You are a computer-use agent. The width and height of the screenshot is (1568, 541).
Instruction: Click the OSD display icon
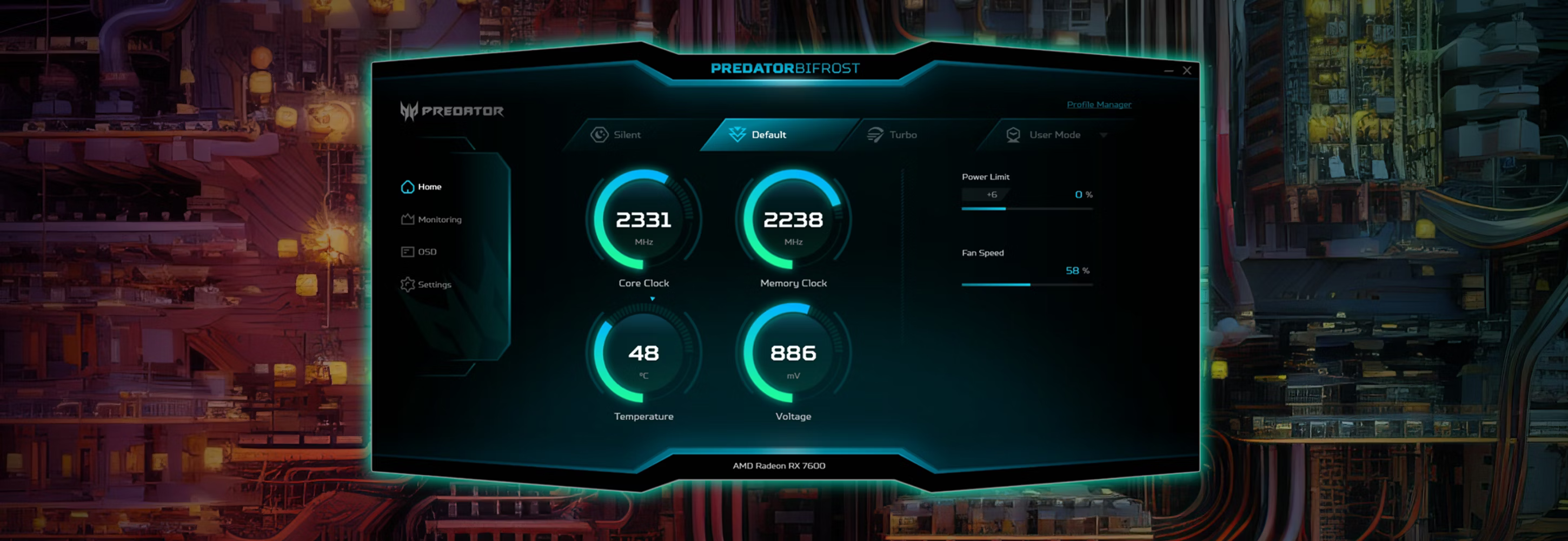point(407,252)
